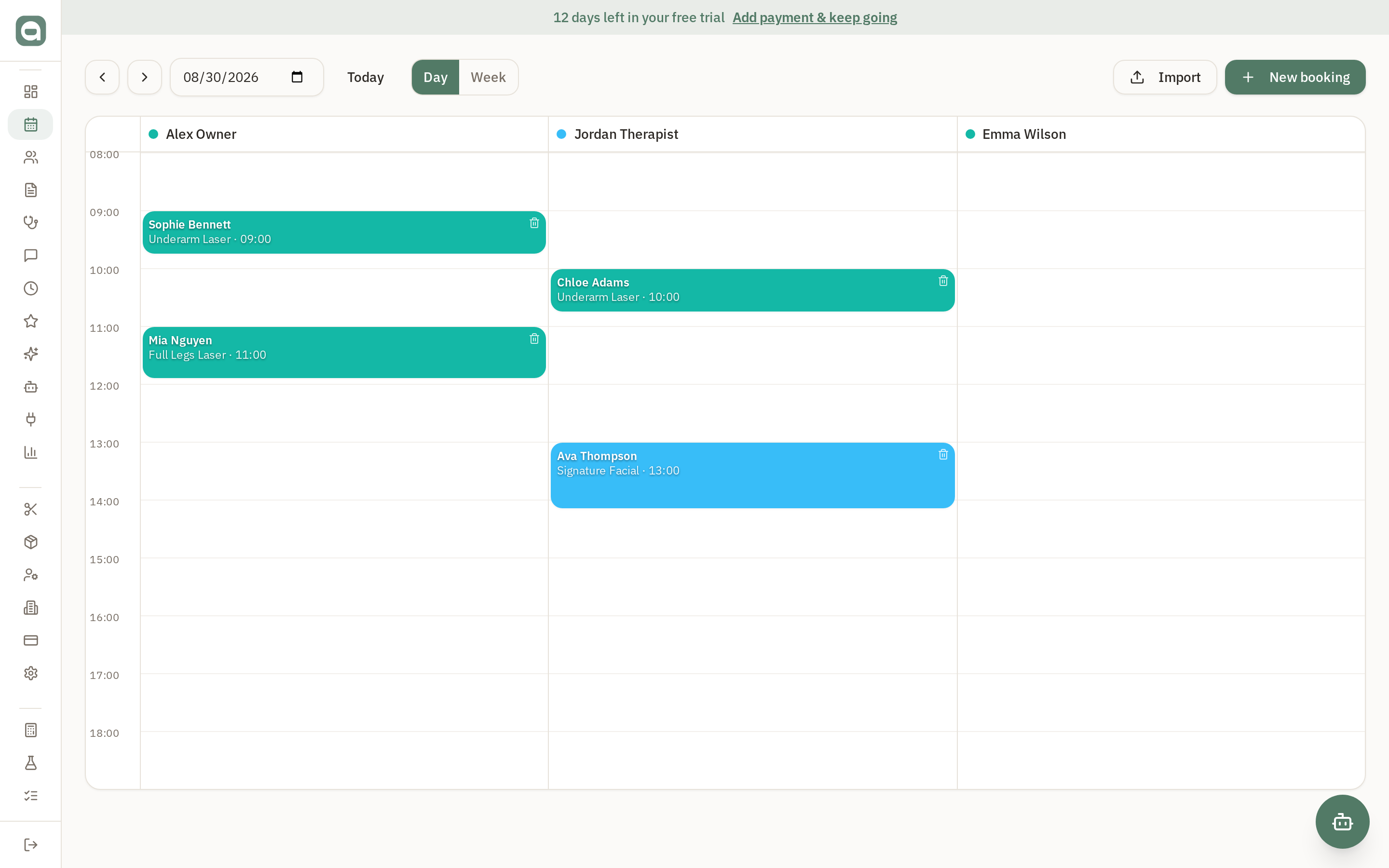Image resolution: width=1389 pixels, height=868 pixels.
Task: Jump to Today
Action: (x=366, y=78)
